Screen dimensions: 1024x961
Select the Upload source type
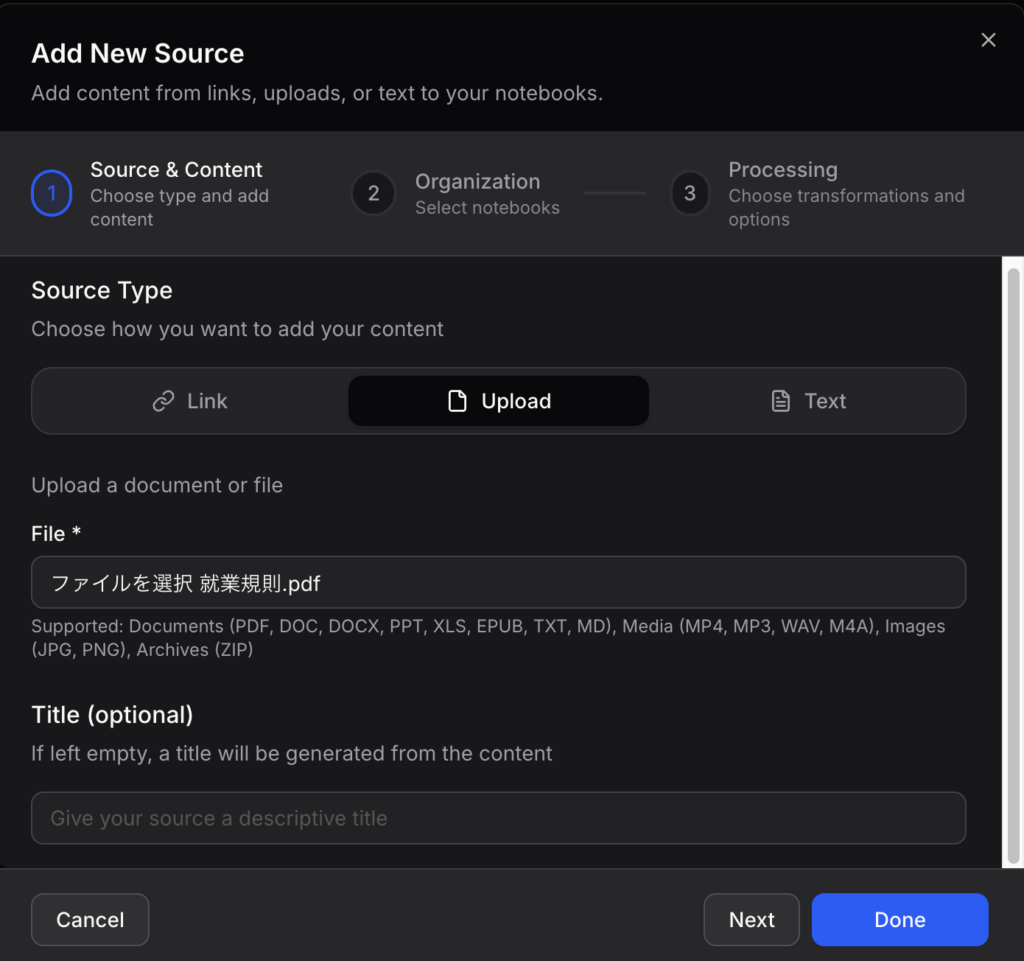pos(498,402)
